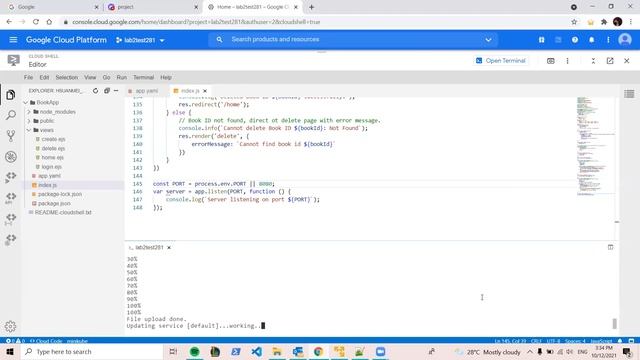Open the Google account avatar
The image size is (640, 360).
[624, 40]
